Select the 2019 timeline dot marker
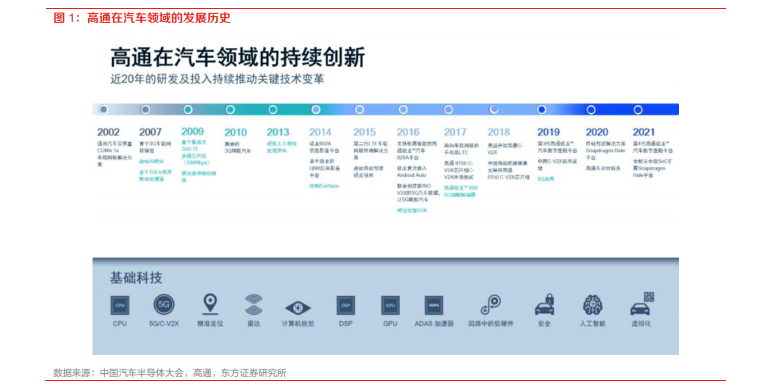 (x=541, y=110)
